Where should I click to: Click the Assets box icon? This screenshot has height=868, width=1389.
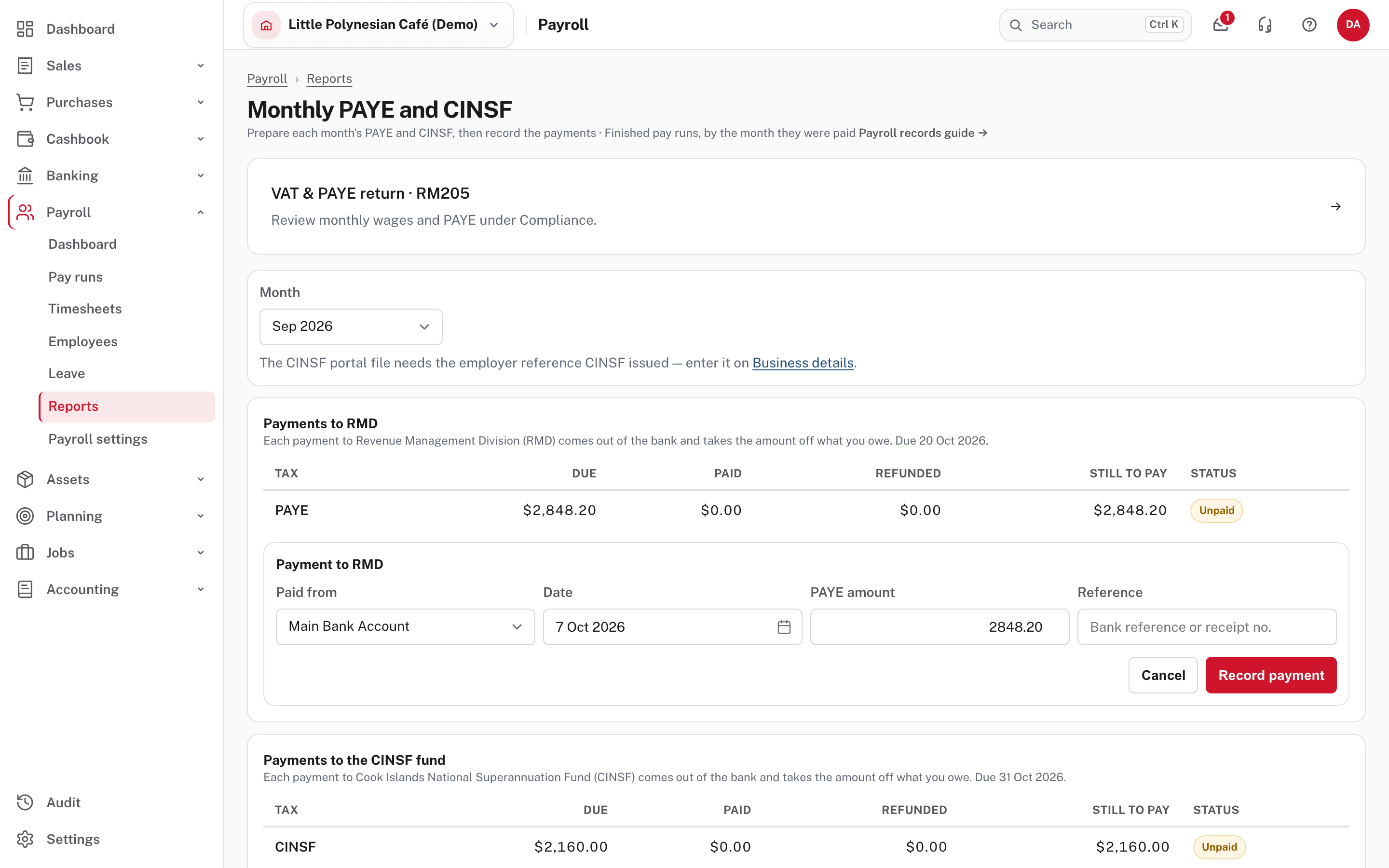[25, 479]
